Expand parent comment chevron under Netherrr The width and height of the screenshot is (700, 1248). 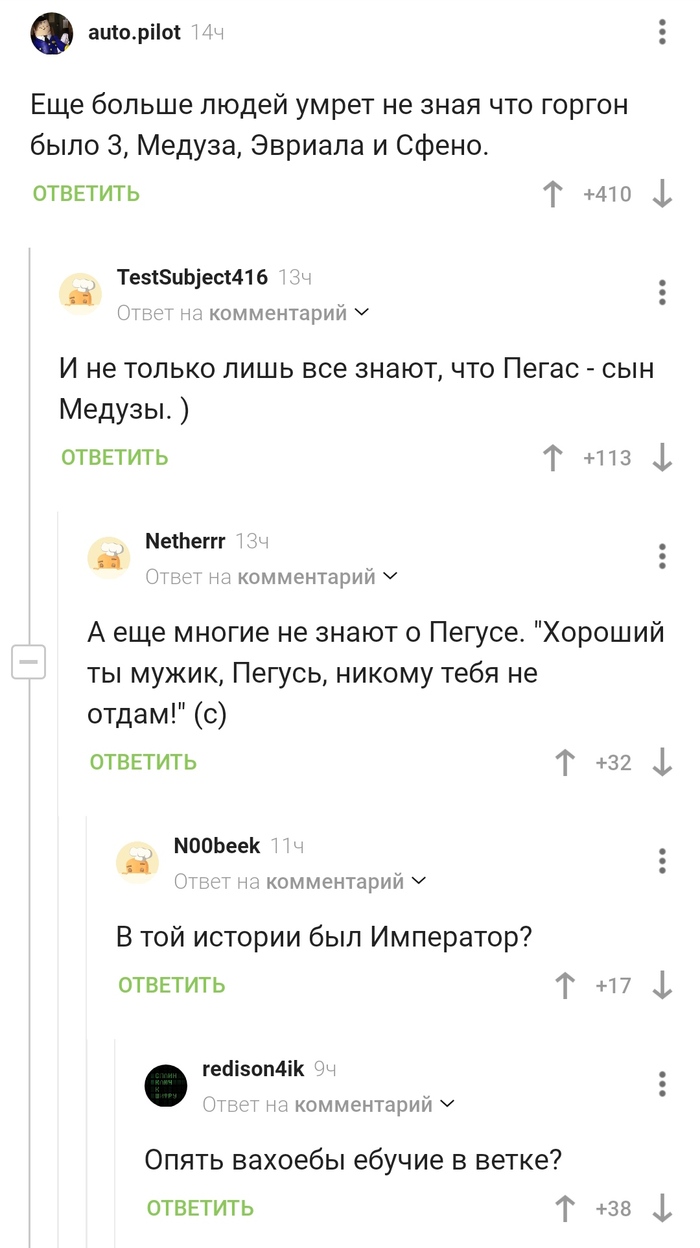tap(390, 577)
